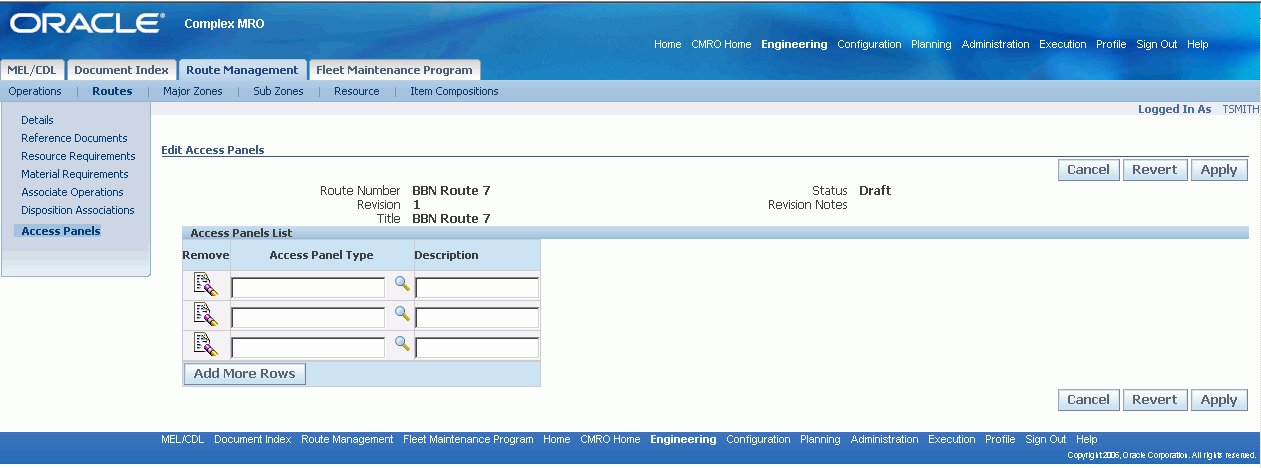Focus the first row Access Panel Type field
The height and width of the screenshot is (468, 1261).
[x=308, y=288]
